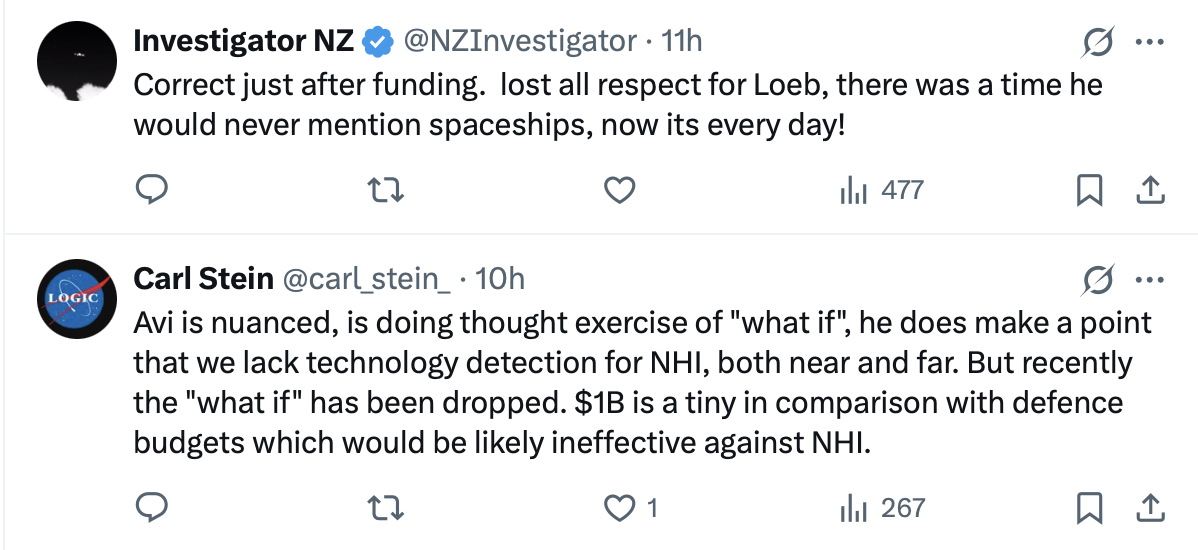Bookmark Investigator NZ's tweet

coord(1088,189)
